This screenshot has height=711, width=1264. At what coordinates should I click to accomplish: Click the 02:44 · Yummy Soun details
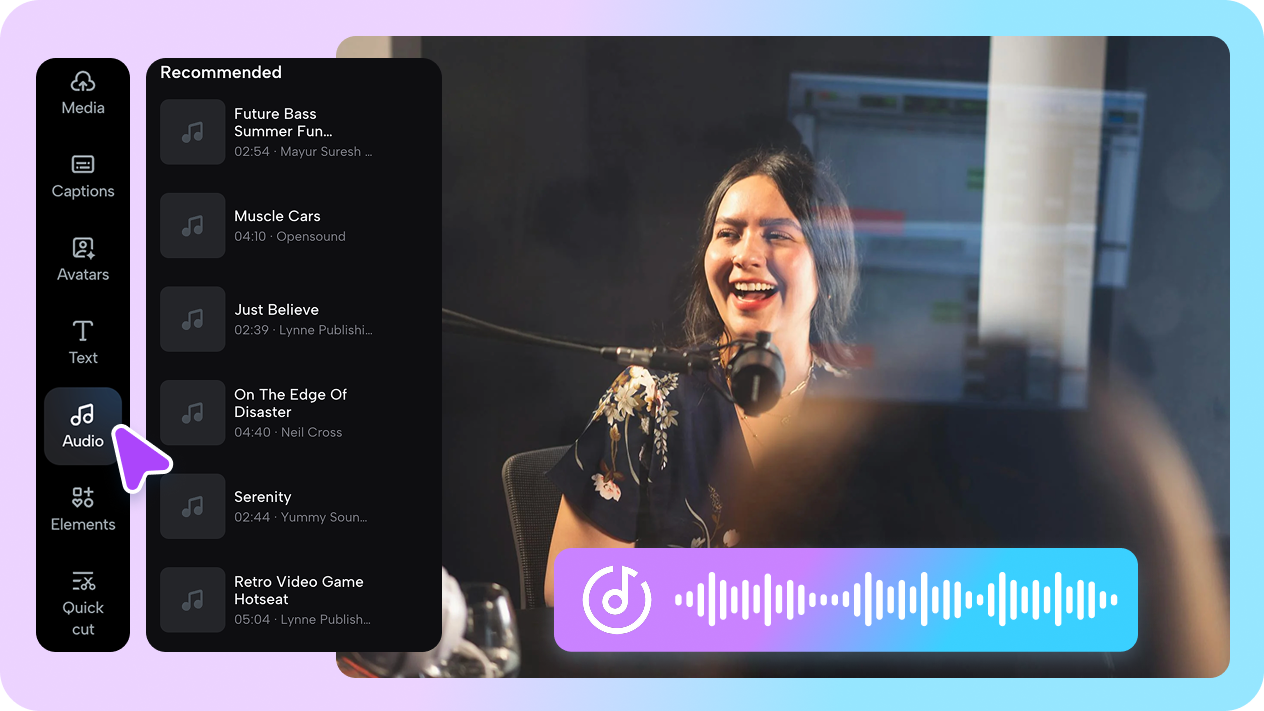click(x=301, y=517)
